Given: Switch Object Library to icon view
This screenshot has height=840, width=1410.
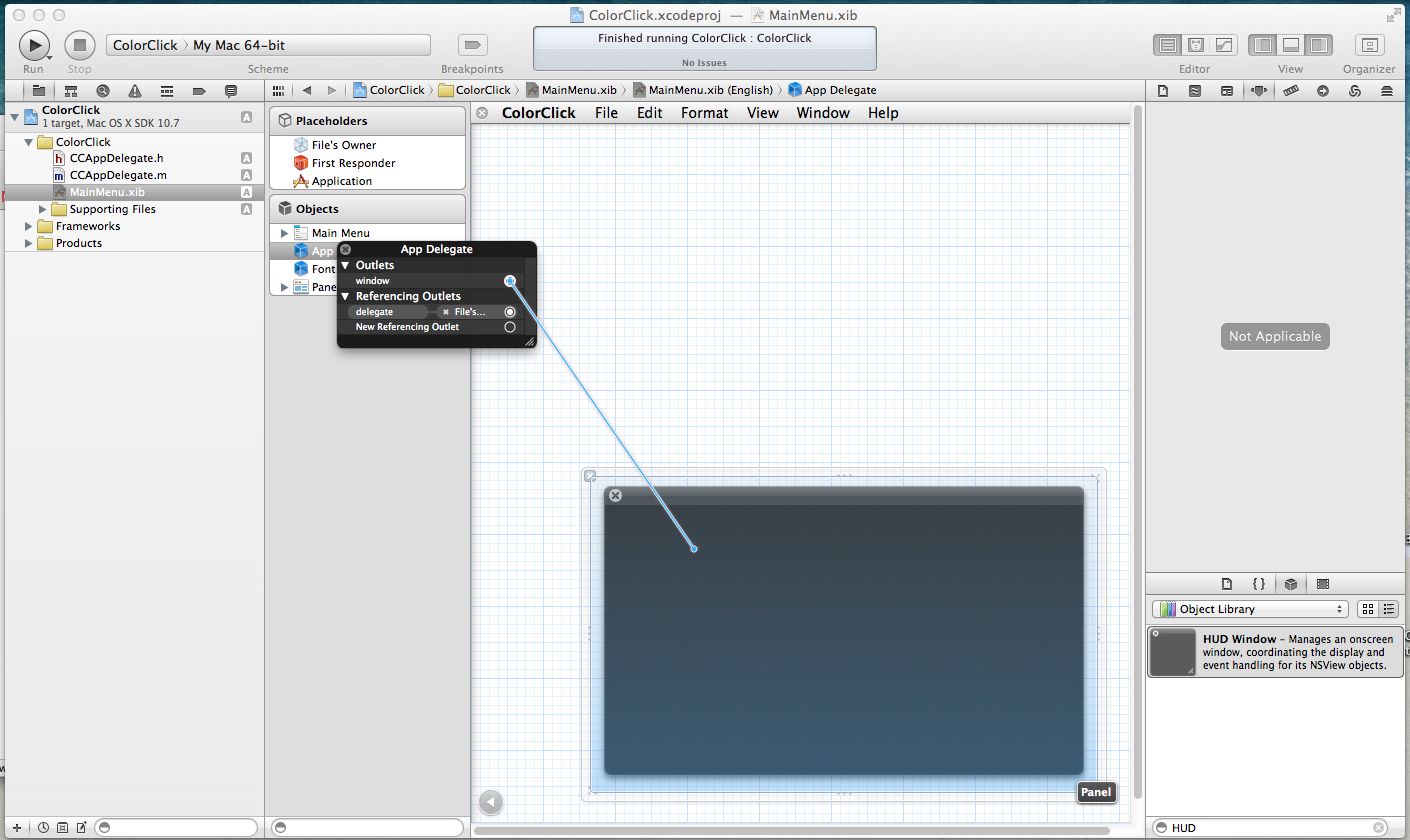Looking at the screenshot, I should 1368,609.
